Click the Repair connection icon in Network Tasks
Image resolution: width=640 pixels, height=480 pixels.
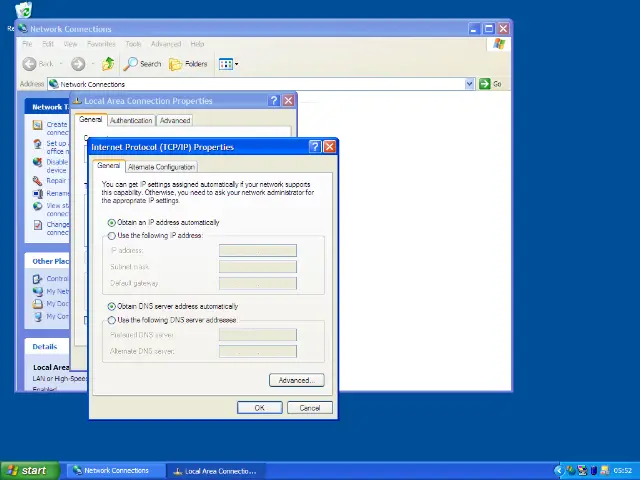click(37, 181)
